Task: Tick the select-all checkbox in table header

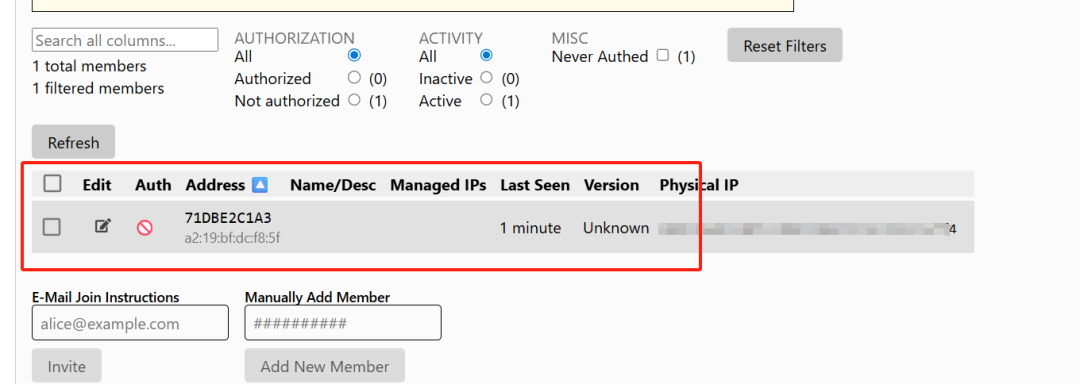Action: pyautogui.click(x=52, y=184)
